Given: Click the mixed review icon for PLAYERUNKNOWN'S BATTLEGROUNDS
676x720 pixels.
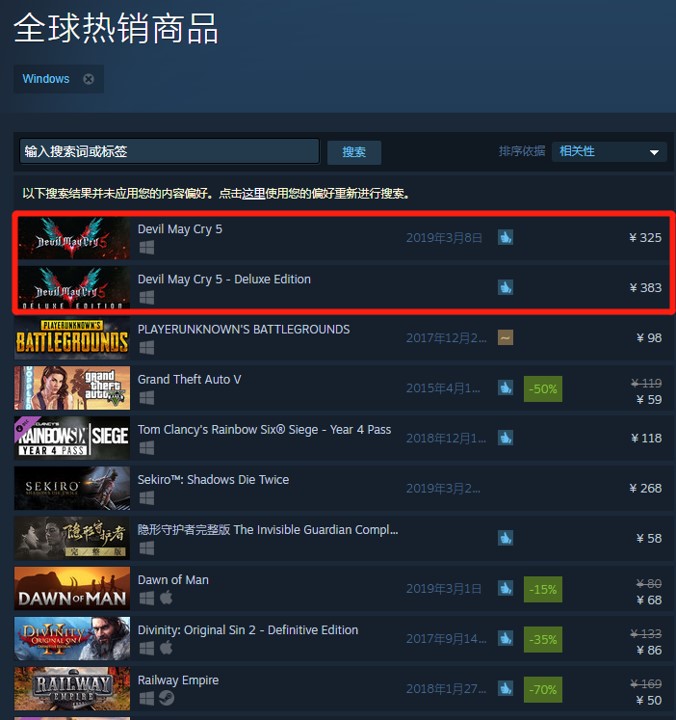Looking at the screenshot, I should [x=505, y=338].
